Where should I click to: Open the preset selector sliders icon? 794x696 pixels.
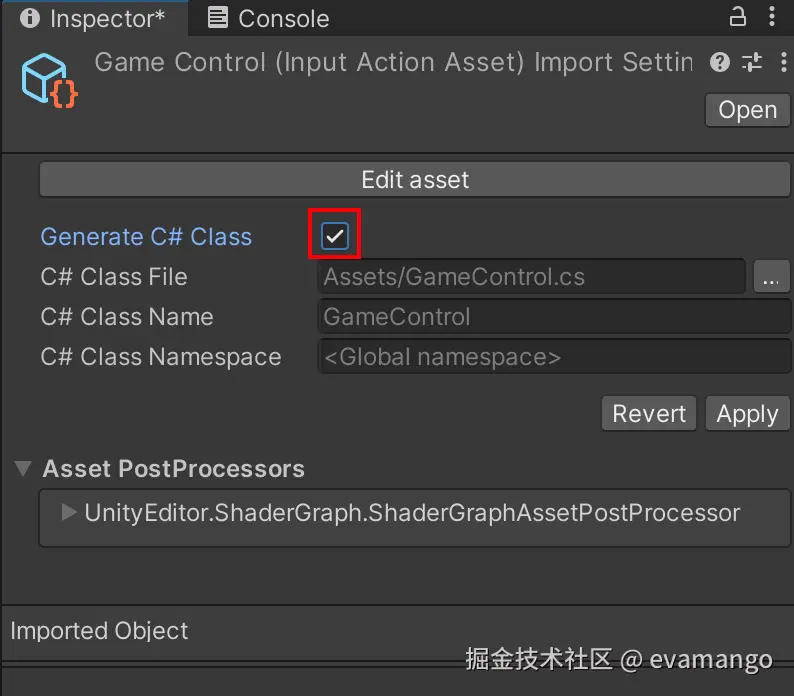tap(752, 63)
